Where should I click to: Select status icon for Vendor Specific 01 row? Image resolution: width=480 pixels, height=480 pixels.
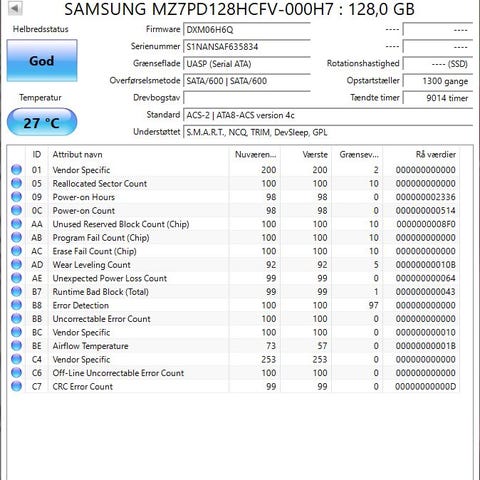click(x=16, y=170)
